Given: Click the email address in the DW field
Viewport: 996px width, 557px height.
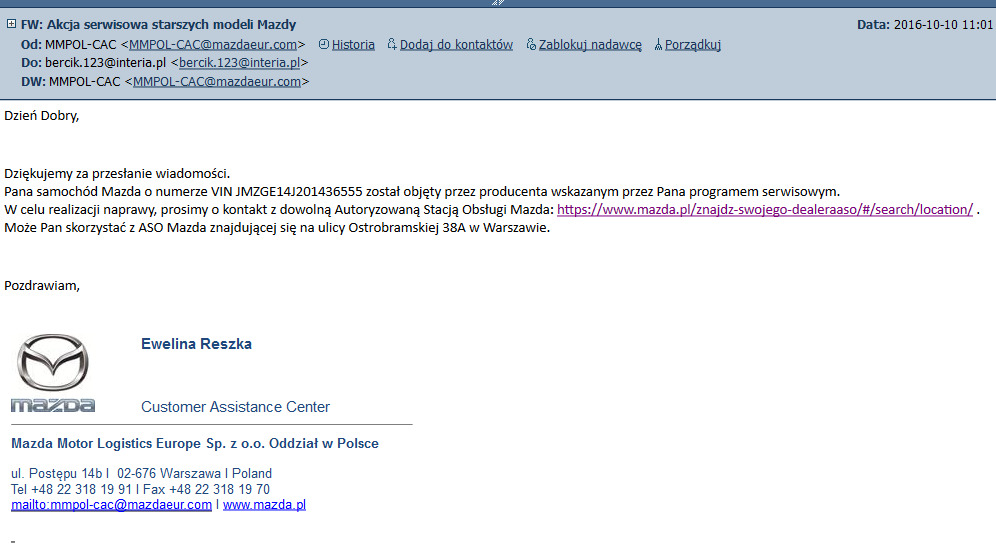Looking at the screenshot, I should (217, 82).
